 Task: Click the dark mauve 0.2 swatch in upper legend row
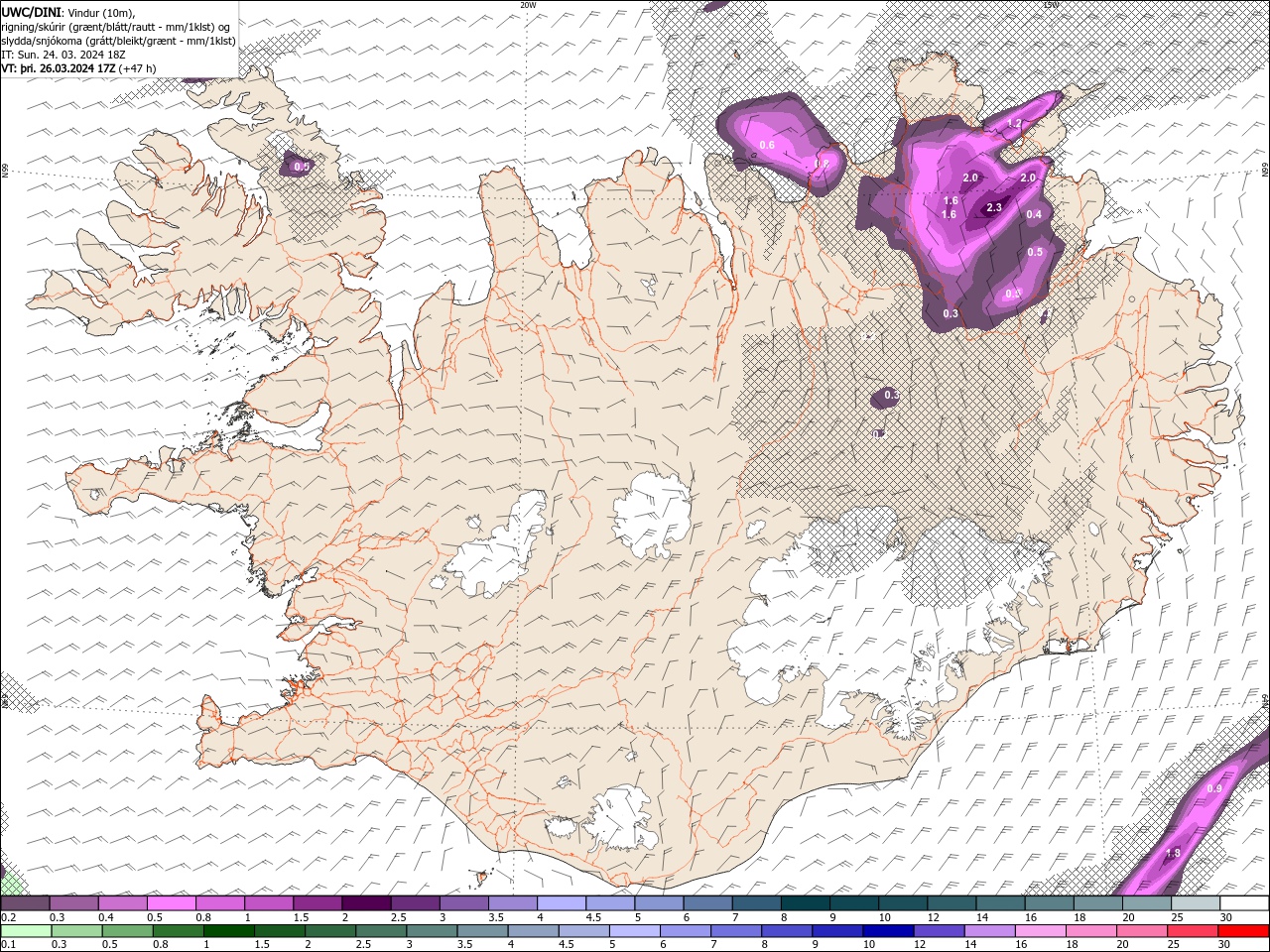click(x=25, y=903)
